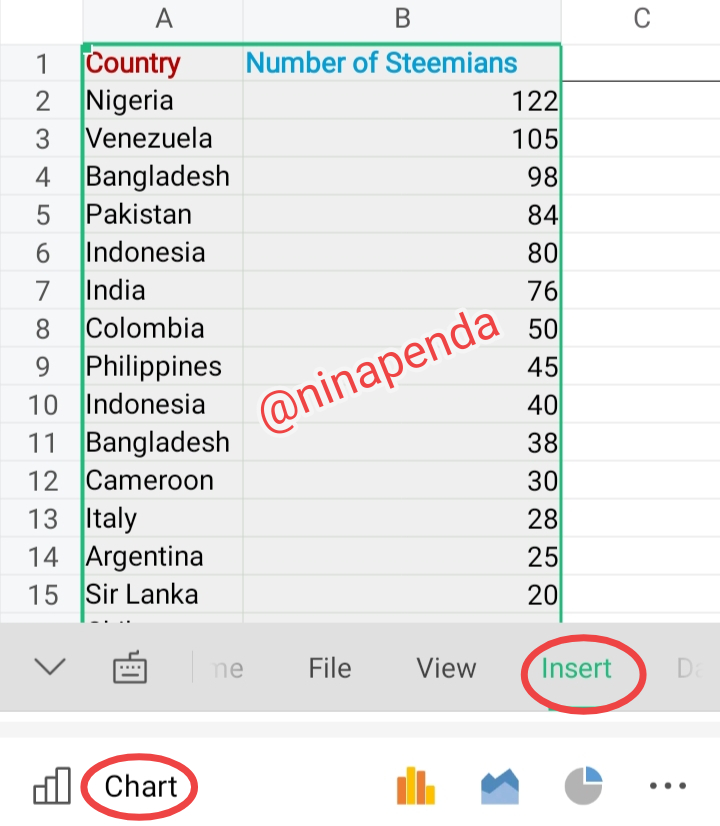
Task: Select row 8 header
Action: click(x=42, y=328)
